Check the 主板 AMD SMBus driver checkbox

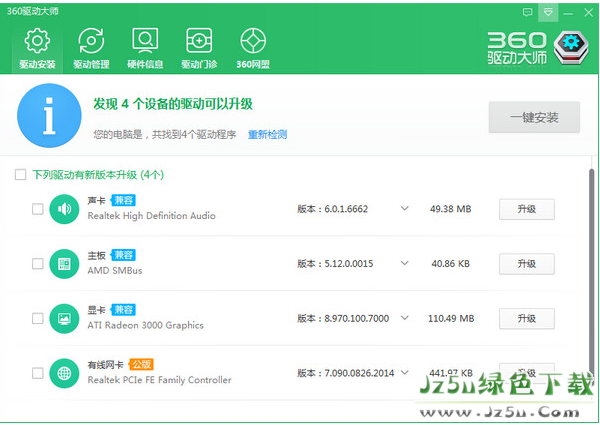(38, 264)
